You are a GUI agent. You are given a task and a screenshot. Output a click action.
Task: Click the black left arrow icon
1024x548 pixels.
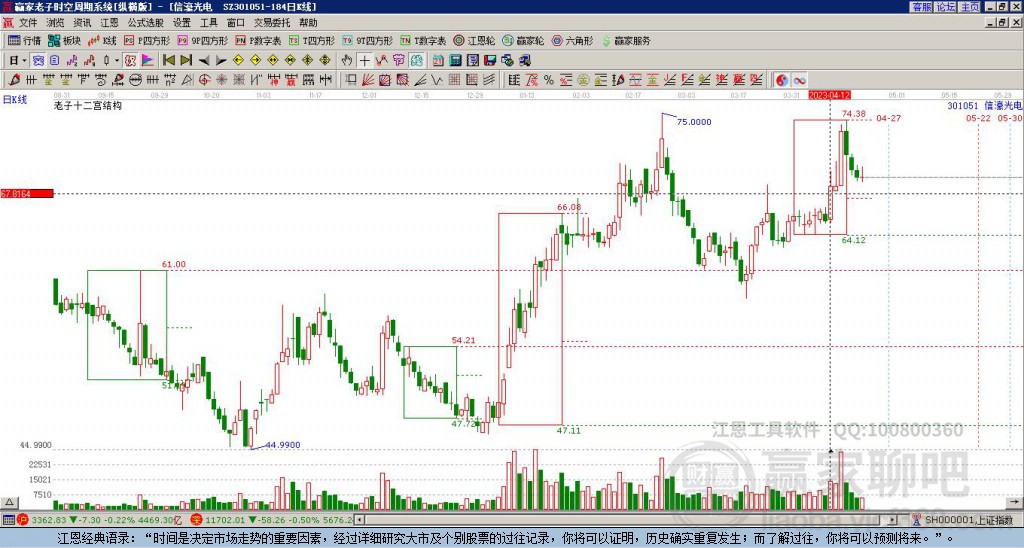tap(204, 61)
